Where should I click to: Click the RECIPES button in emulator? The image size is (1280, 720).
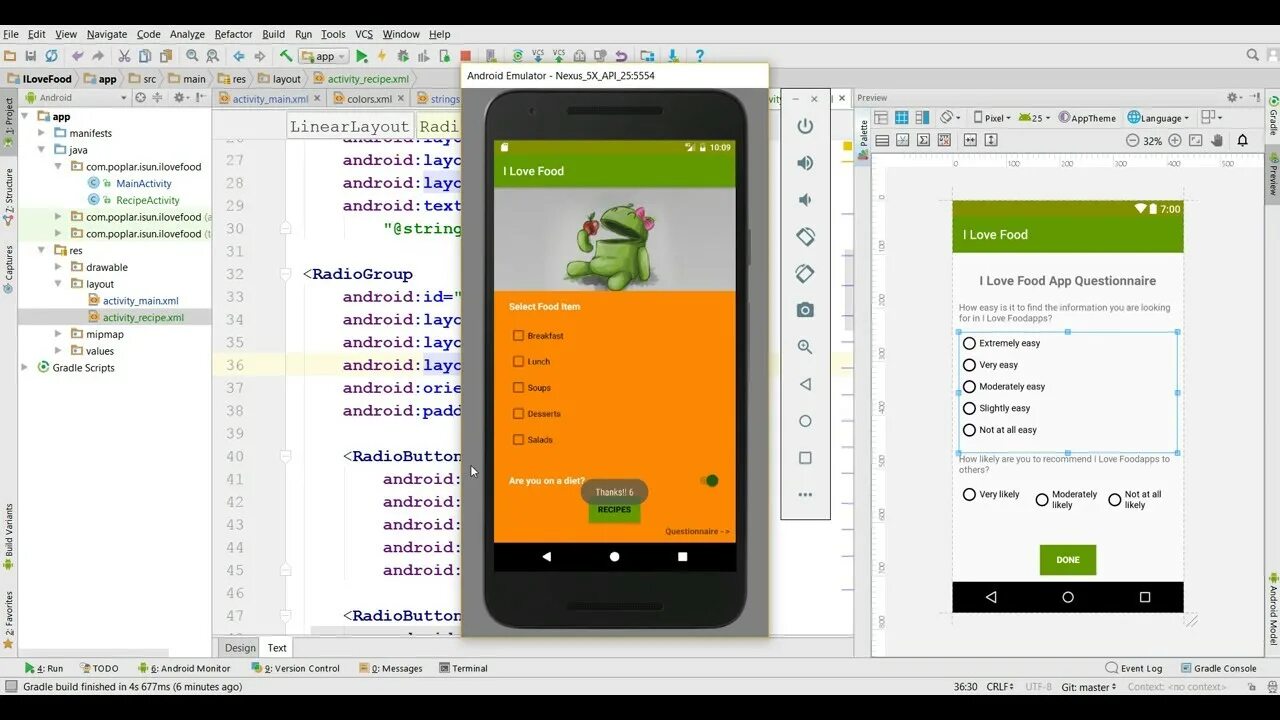614,510
